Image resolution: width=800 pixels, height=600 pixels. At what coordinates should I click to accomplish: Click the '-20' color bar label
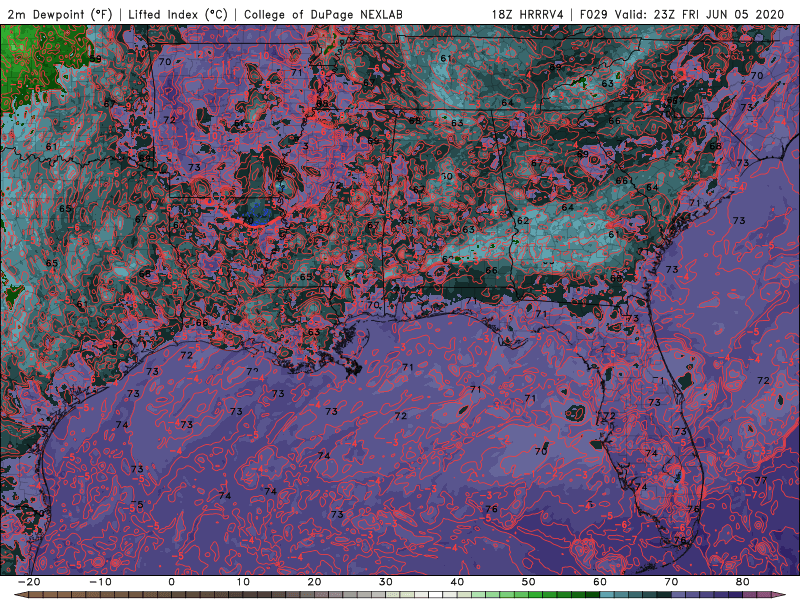pyautogui.click(x=29, y=582)
